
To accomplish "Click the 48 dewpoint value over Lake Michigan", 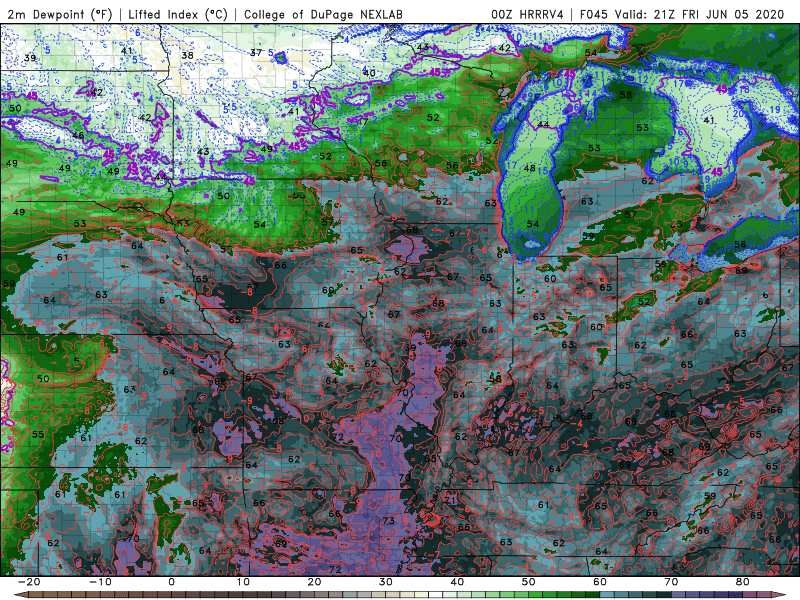I will [529, 168].
